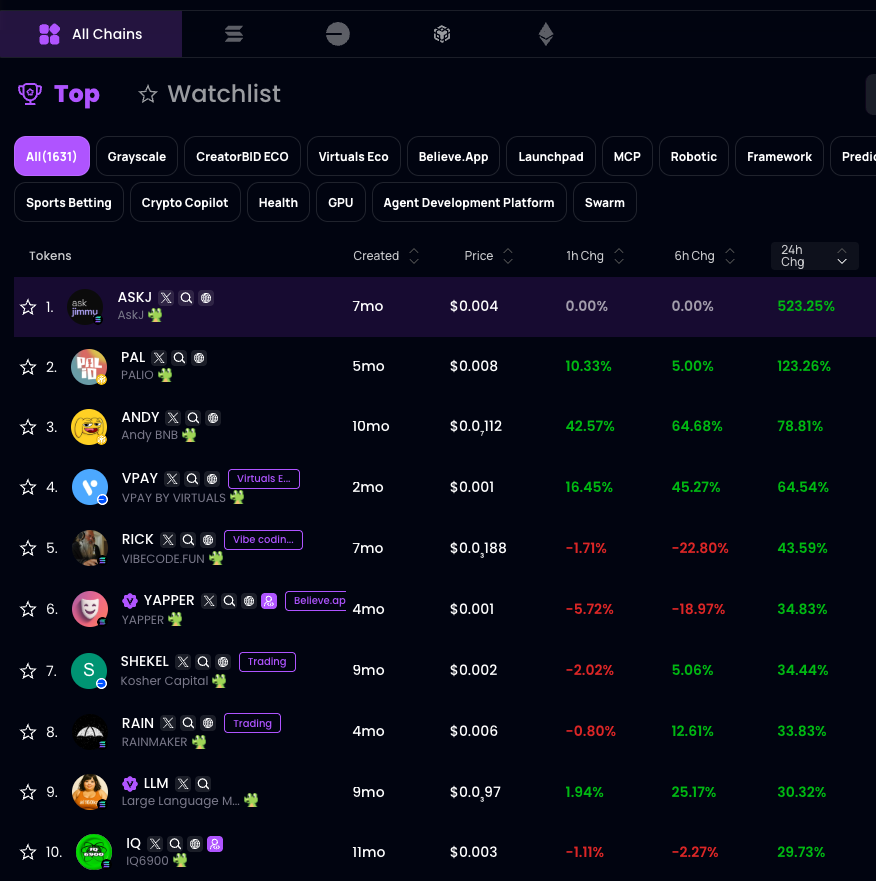Screen dimensions: 876x881
Task: Open IQ website globe icon
Action: [195, 844]
